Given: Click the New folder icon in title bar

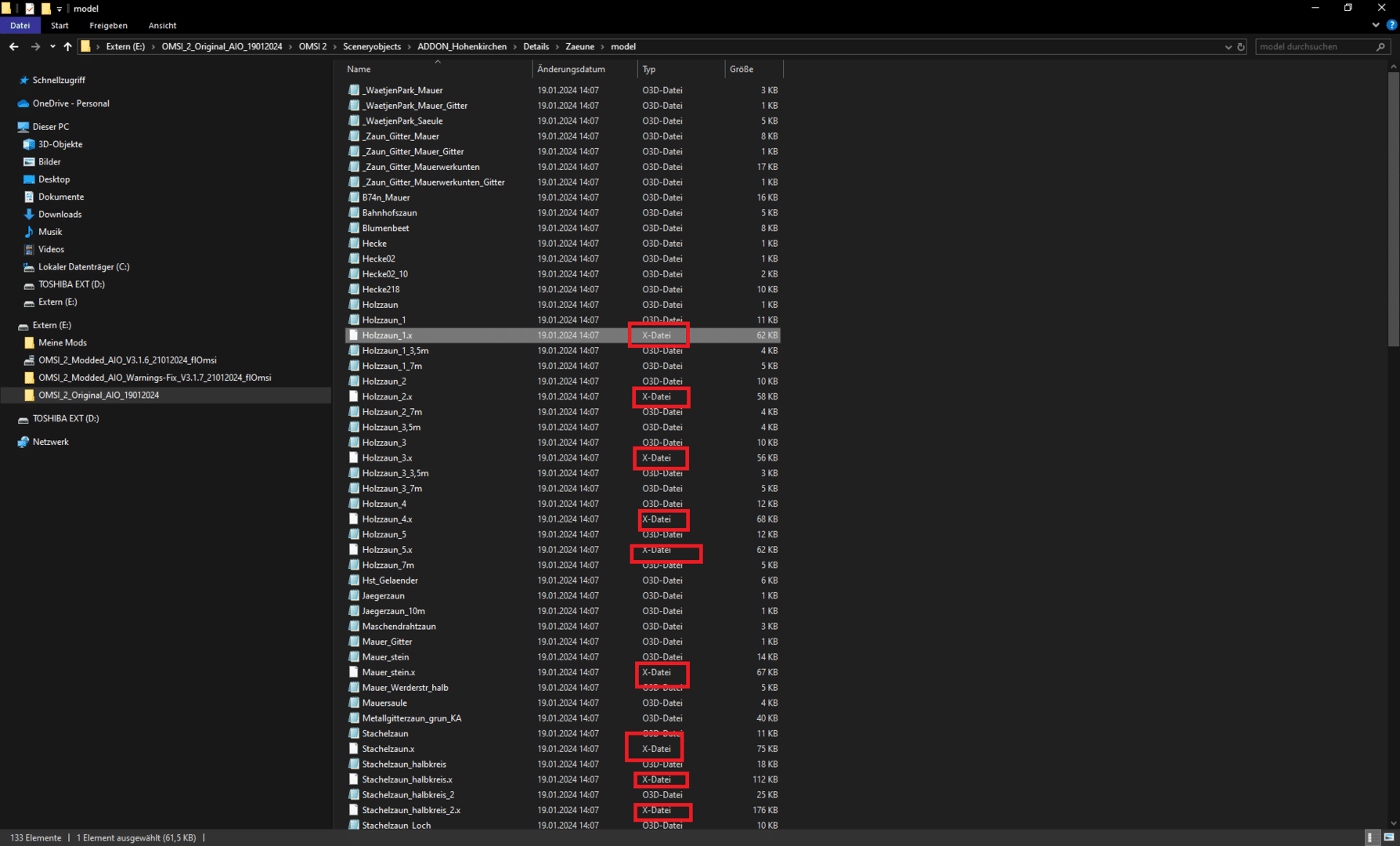Looking at the screenshot, I should (45, 9).
